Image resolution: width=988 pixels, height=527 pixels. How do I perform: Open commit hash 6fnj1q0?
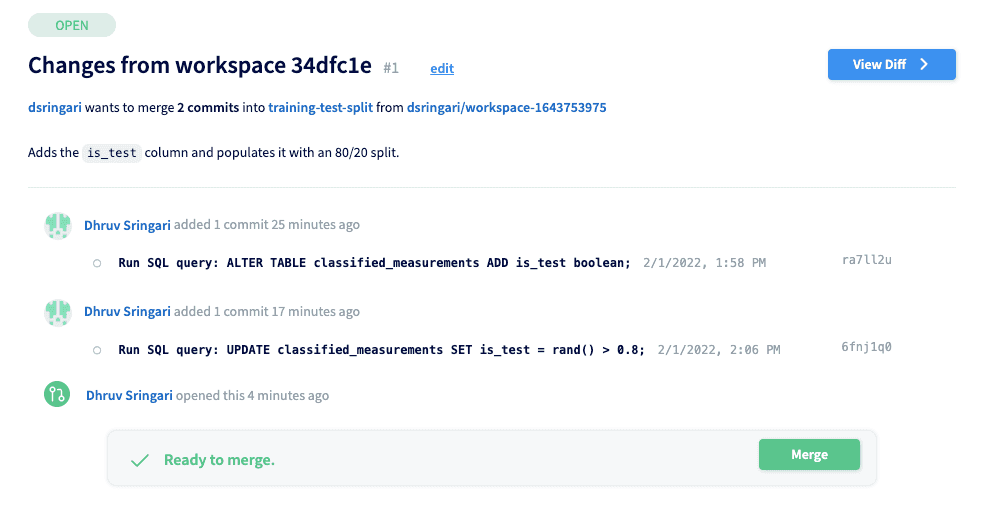click(x=866, y=347)
